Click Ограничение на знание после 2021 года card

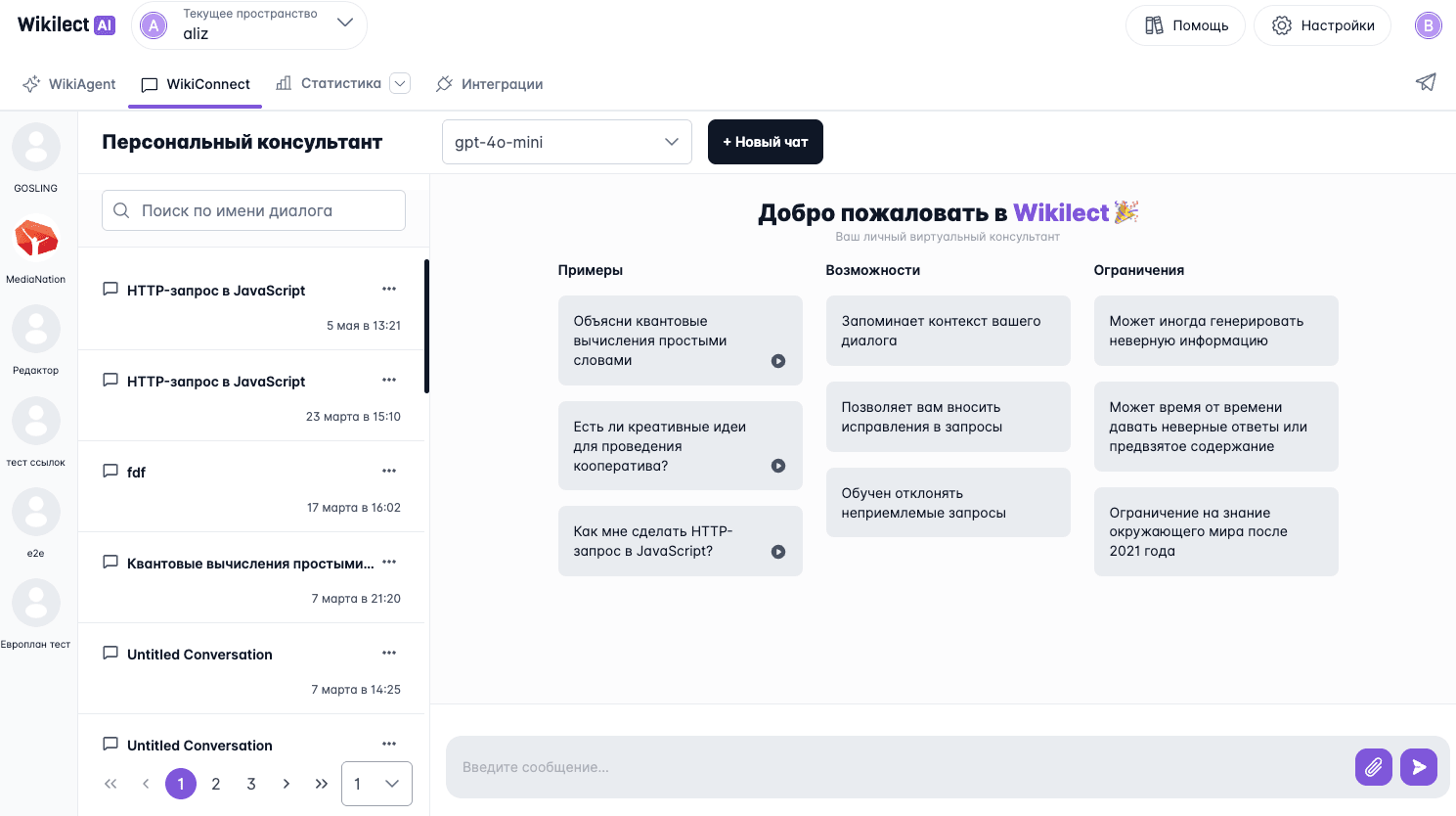[x=1215, y=532]
